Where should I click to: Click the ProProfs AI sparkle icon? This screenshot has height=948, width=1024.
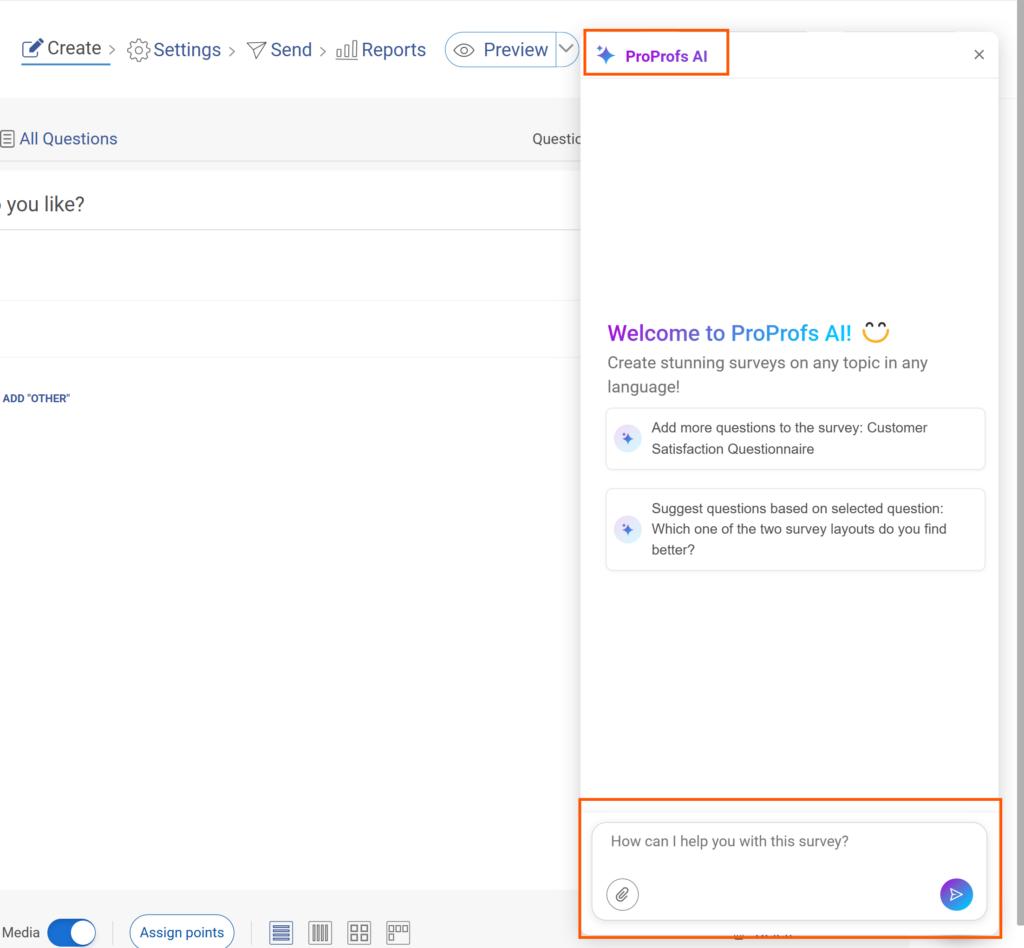point(605,55)
